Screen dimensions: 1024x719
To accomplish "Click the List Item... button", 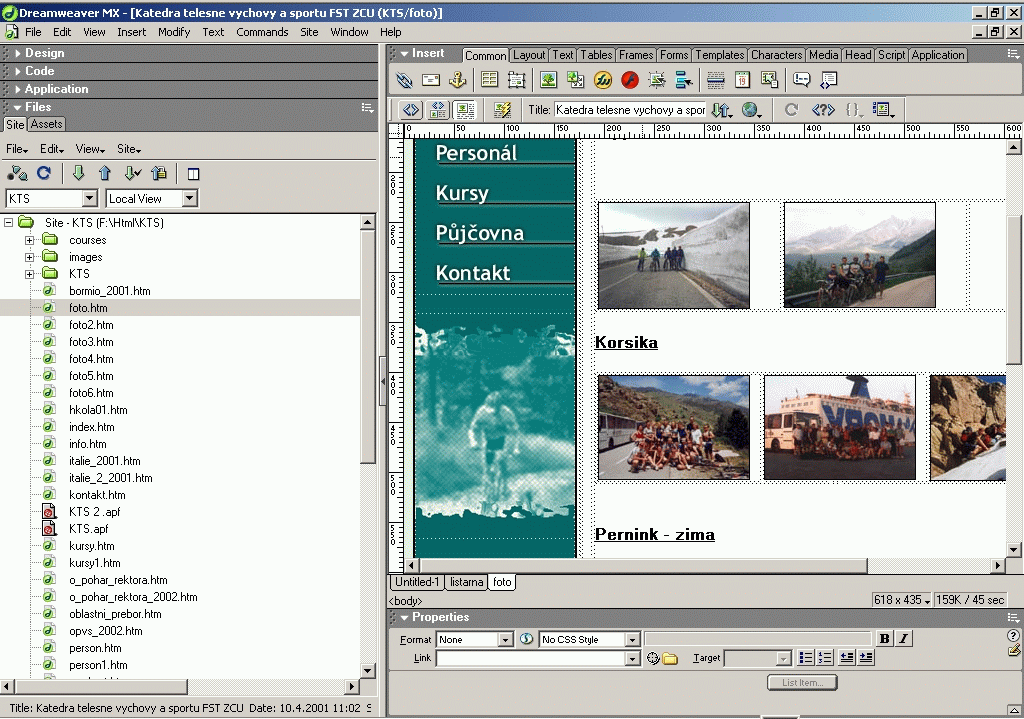I will tap(802, 682).
